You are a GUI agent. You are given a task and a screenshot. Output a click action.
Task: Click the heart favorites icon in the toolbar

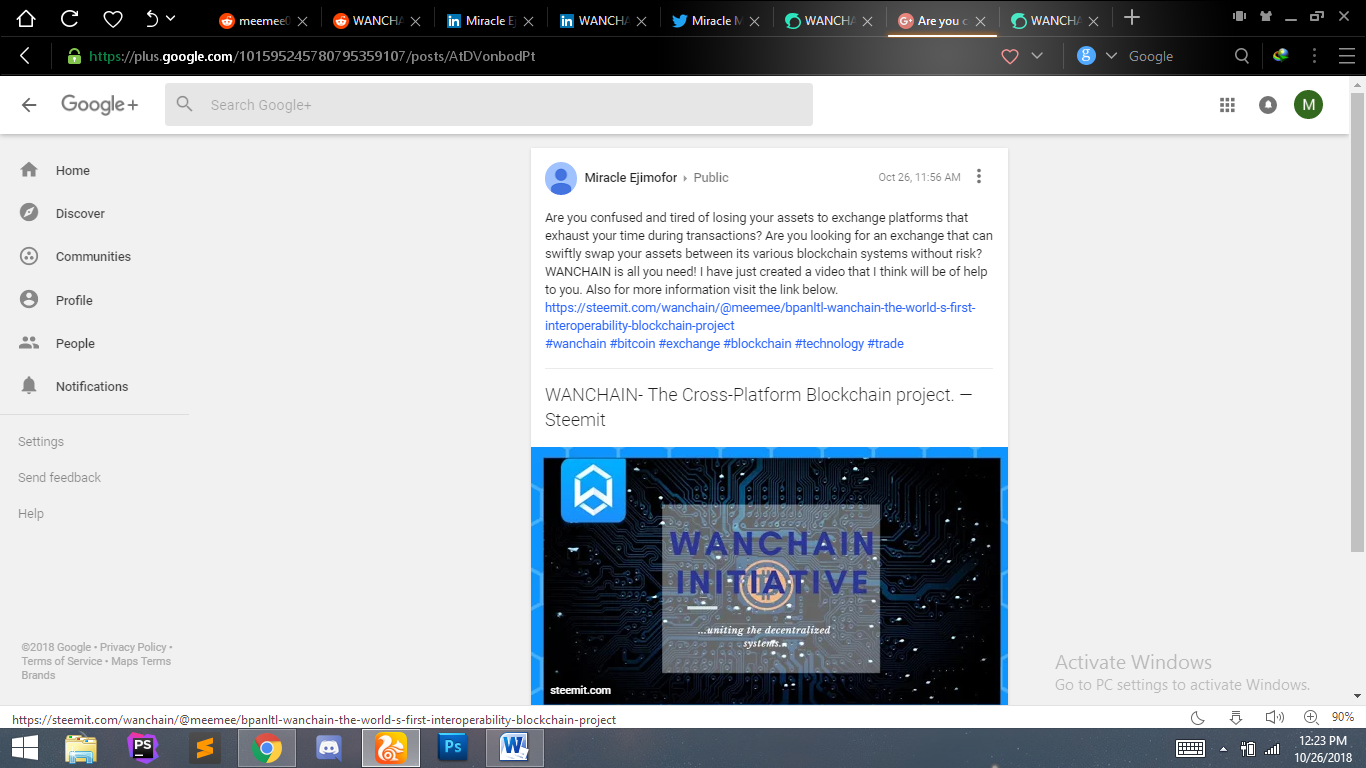113,18
